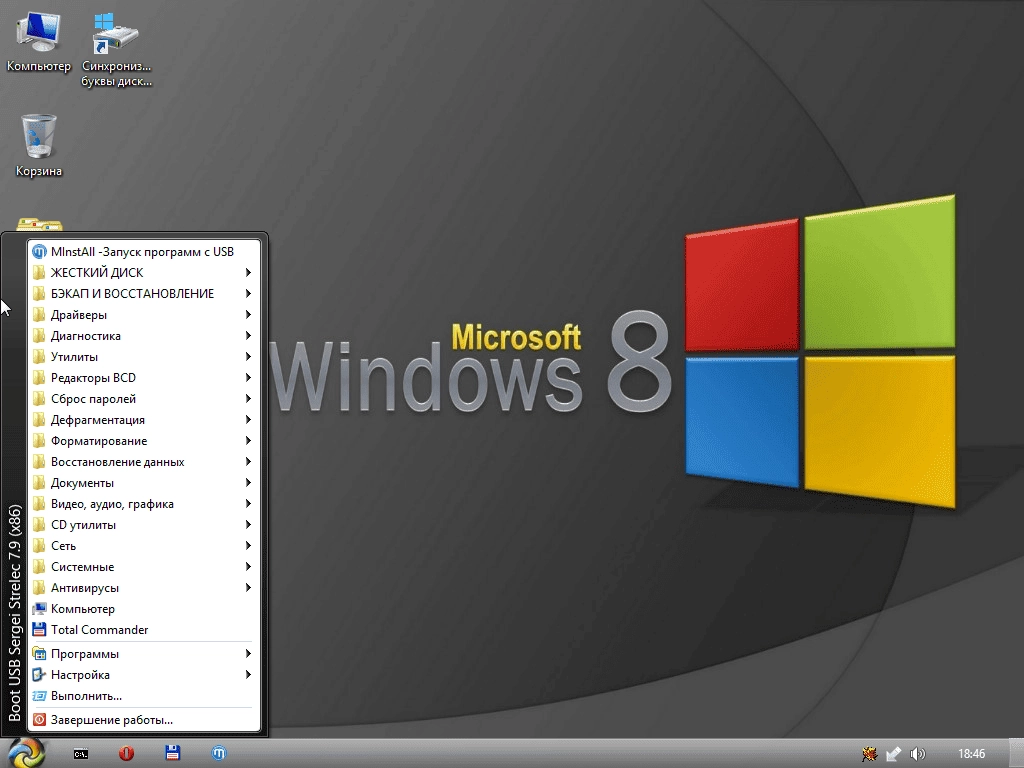
Task: Click the red round icon on the taskbar
Action: pyautogui.click(x=127, y=754)
